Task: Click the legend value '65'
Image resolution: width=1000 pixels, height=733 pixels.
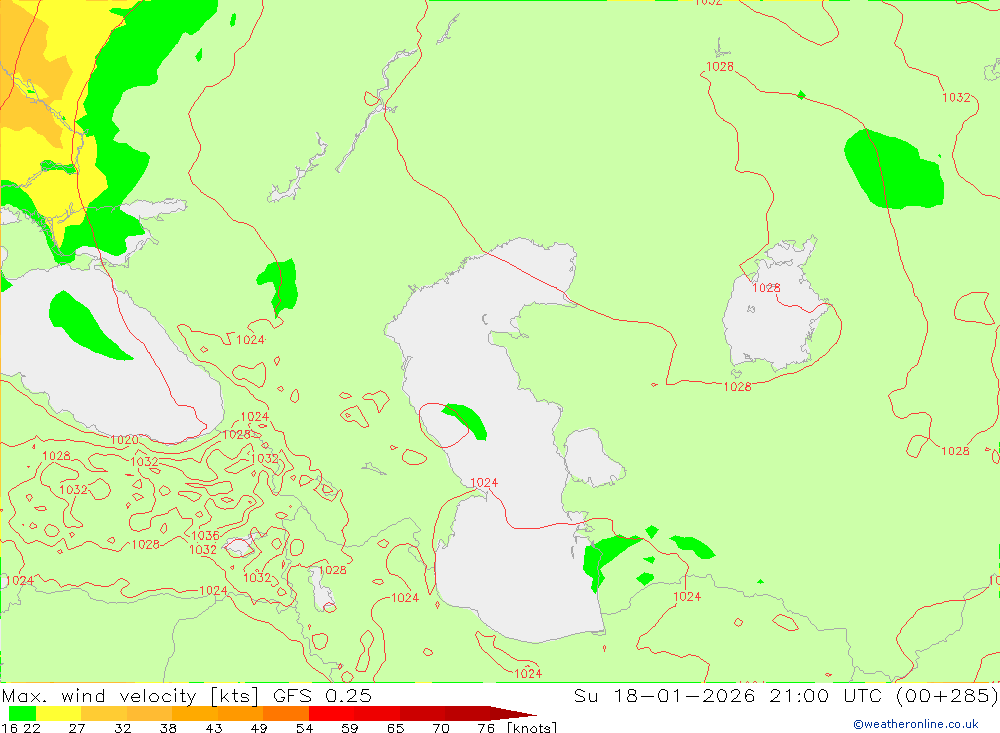Action: [395, 727]
